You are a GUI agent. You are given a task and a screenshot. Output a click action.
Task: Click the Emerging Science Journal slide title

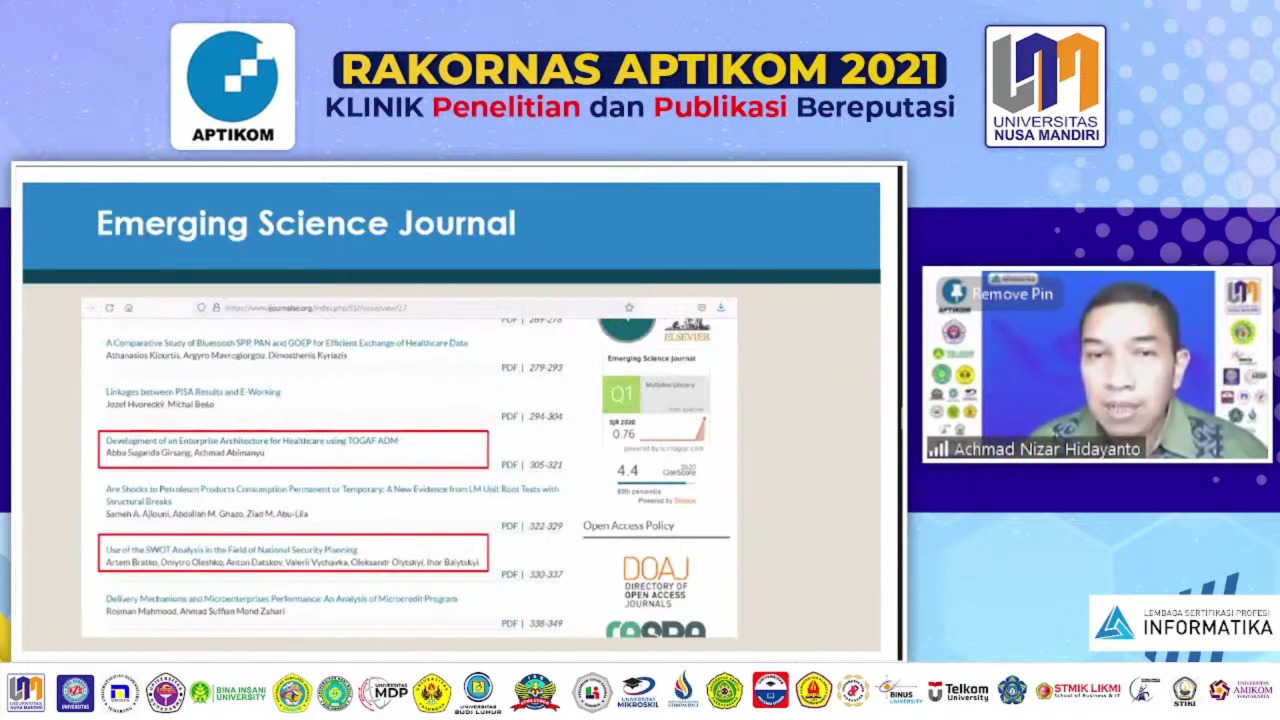tap(306, 224)
